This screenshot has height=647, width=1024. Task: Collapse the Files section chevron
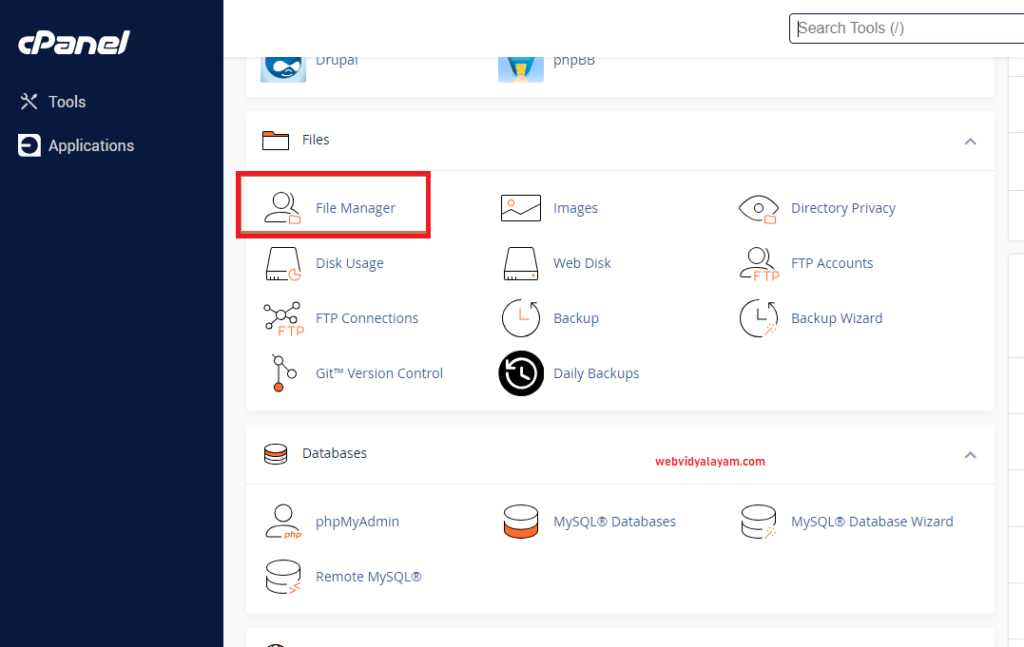pos(969,141)
